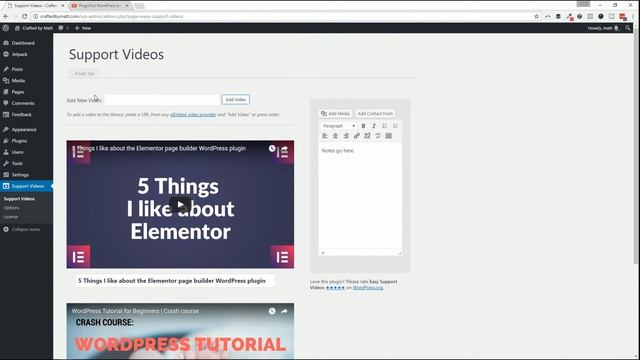This screenshot has height=360, width=640.
Task: Click the red extension icon in toolbar
Action: 622,16
